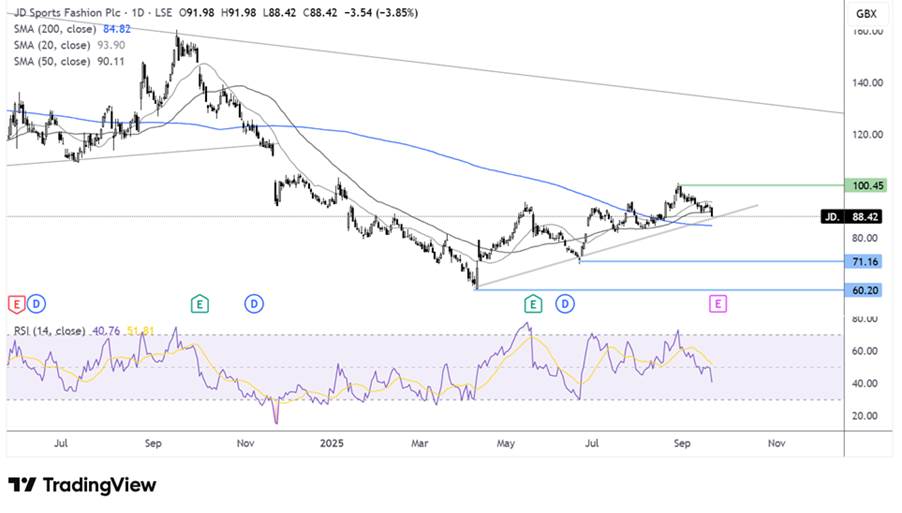The image size is (902, 513).
Task: Click the 120.00 price axis label
Action: [x=867, y=135]
